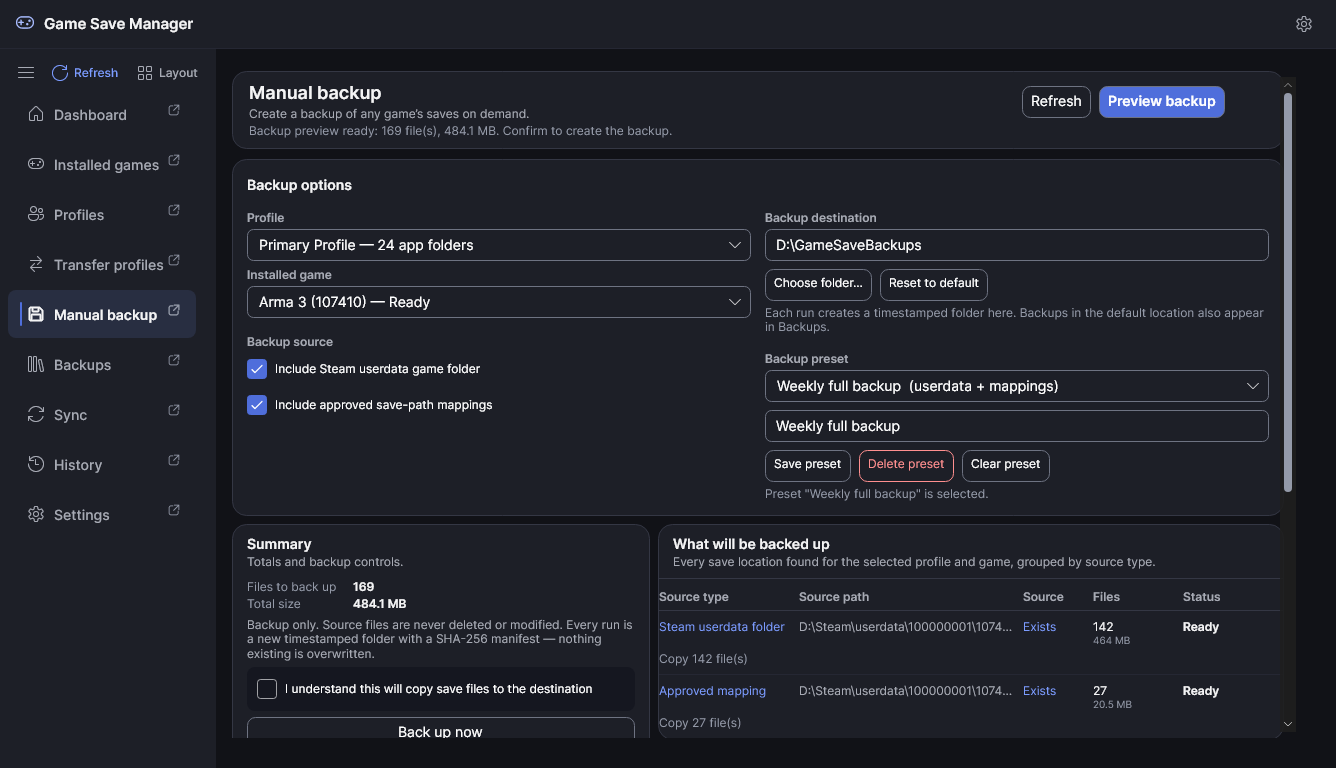
Task: Pop out Manual backup in new window
Action: [x=174, y=310]
